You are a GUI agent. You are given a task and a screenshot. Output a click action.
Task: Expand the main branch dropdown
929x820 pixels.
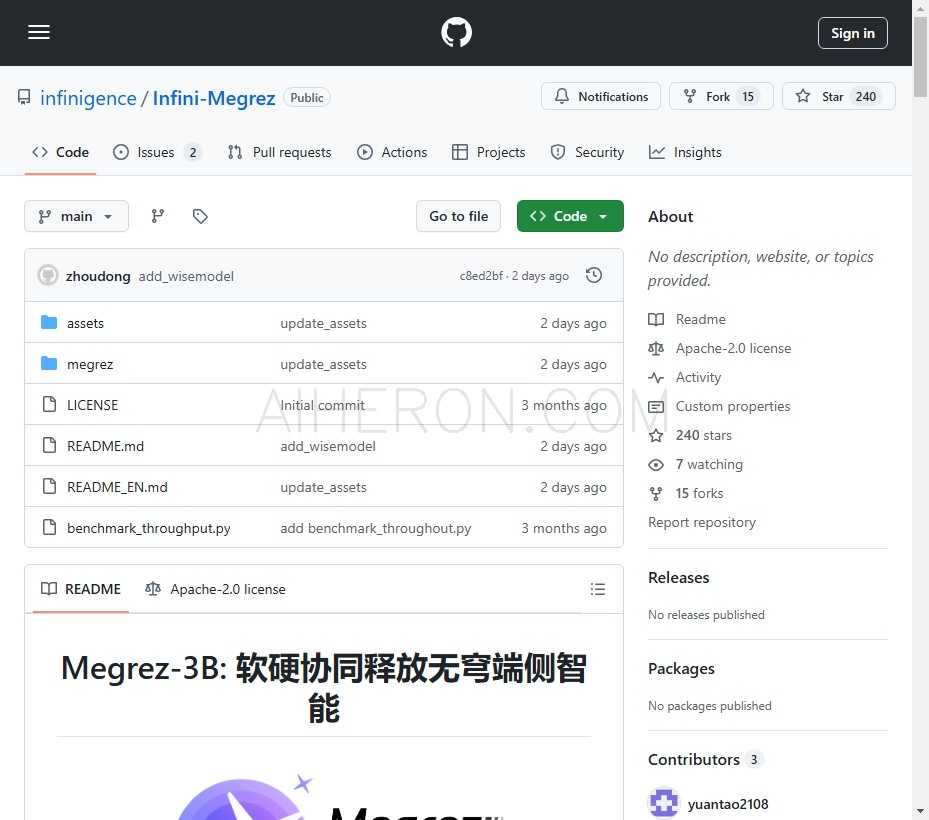pos(76,216)
